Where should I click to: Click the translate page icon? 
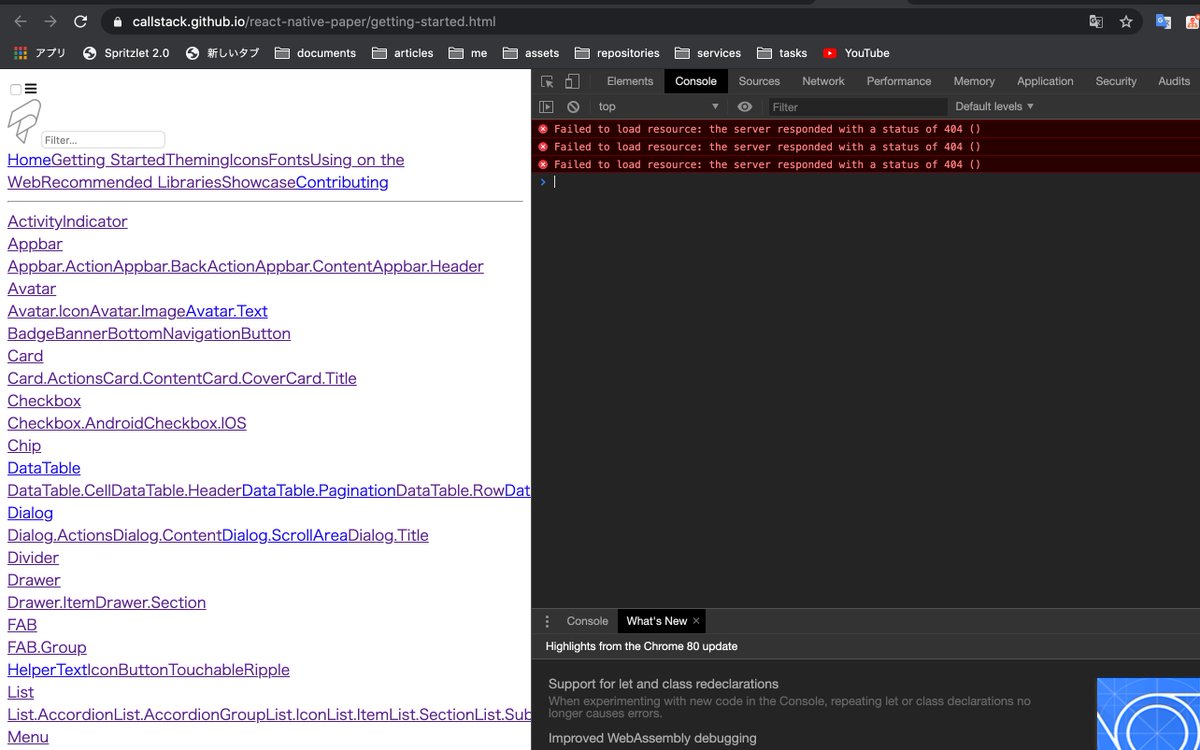pyautogui.click(x=1096, y=21)
